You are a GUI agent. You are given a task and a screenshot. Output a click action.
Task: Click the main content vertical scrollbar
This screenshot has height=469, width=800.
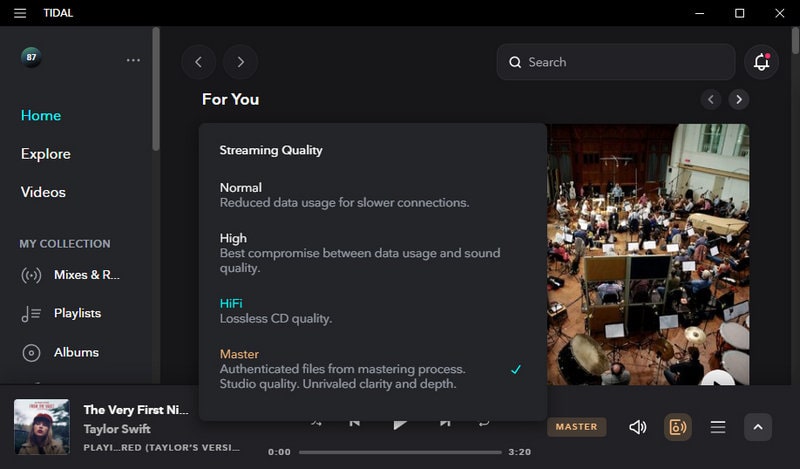pyautogui.click(x=795, y=41)
